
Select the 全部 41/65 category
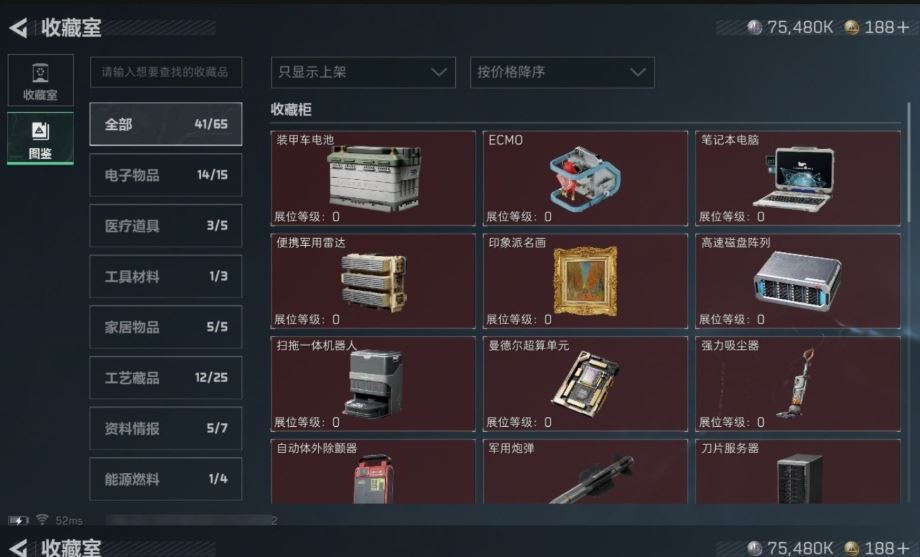click(x=165, y=124)
